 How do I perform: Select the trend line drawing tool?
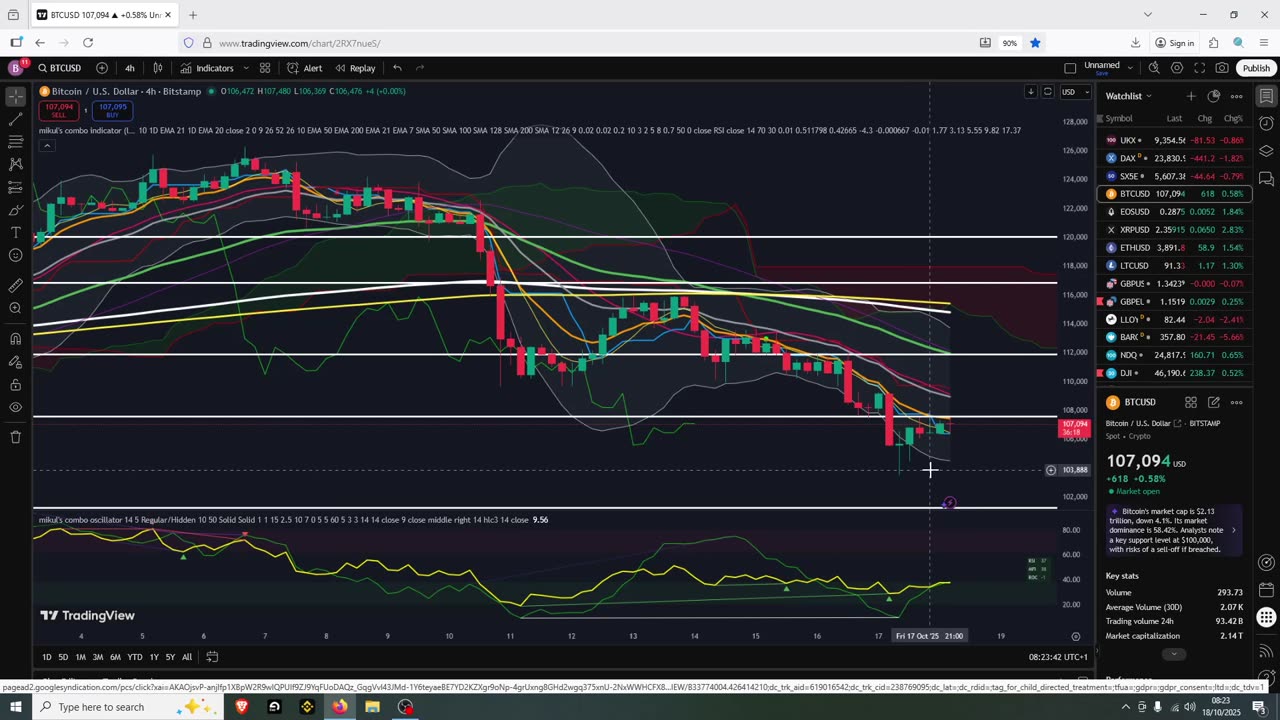(16, 119)
